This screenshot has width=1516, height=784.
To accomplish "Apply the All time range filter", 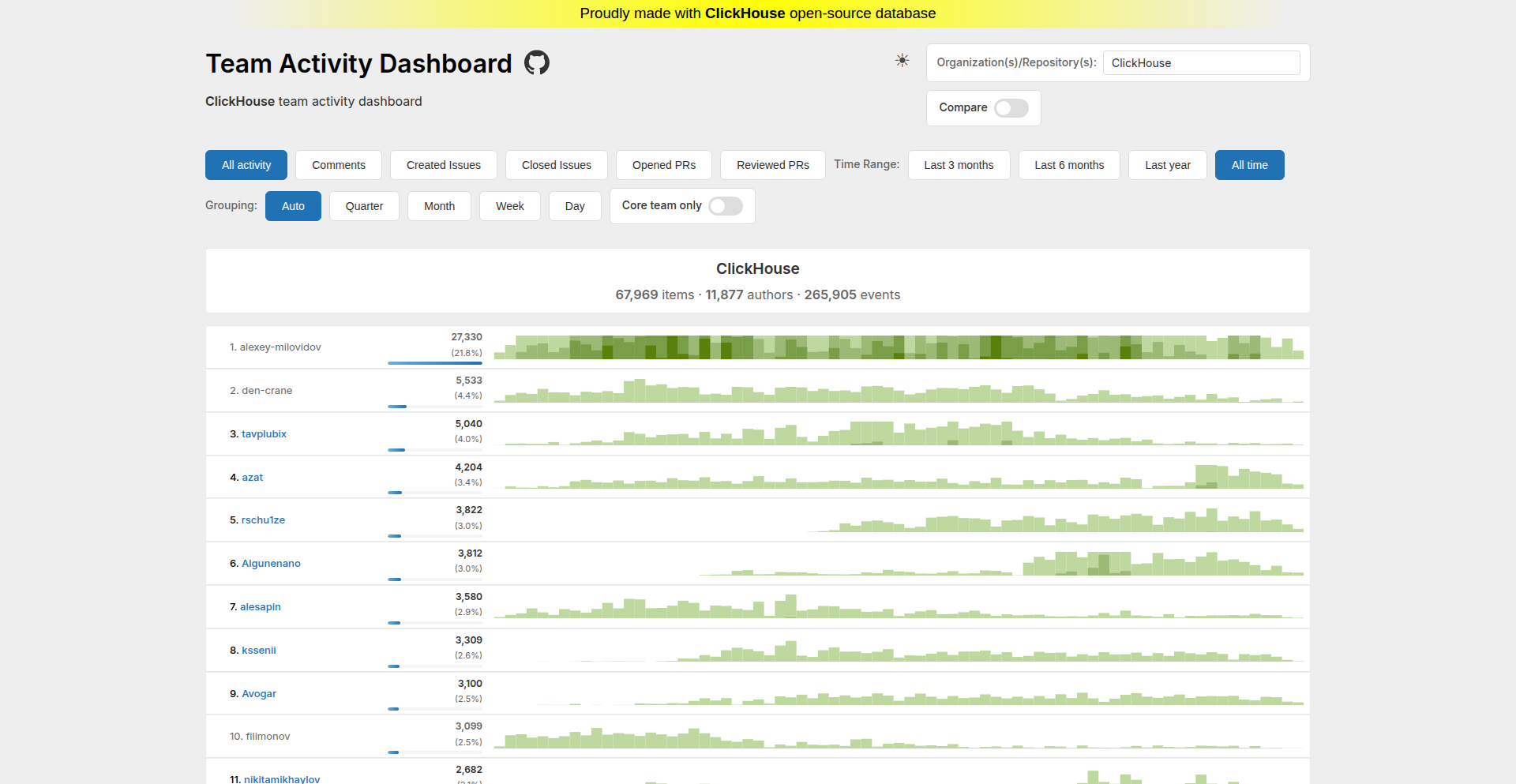I will (1249, 165).
